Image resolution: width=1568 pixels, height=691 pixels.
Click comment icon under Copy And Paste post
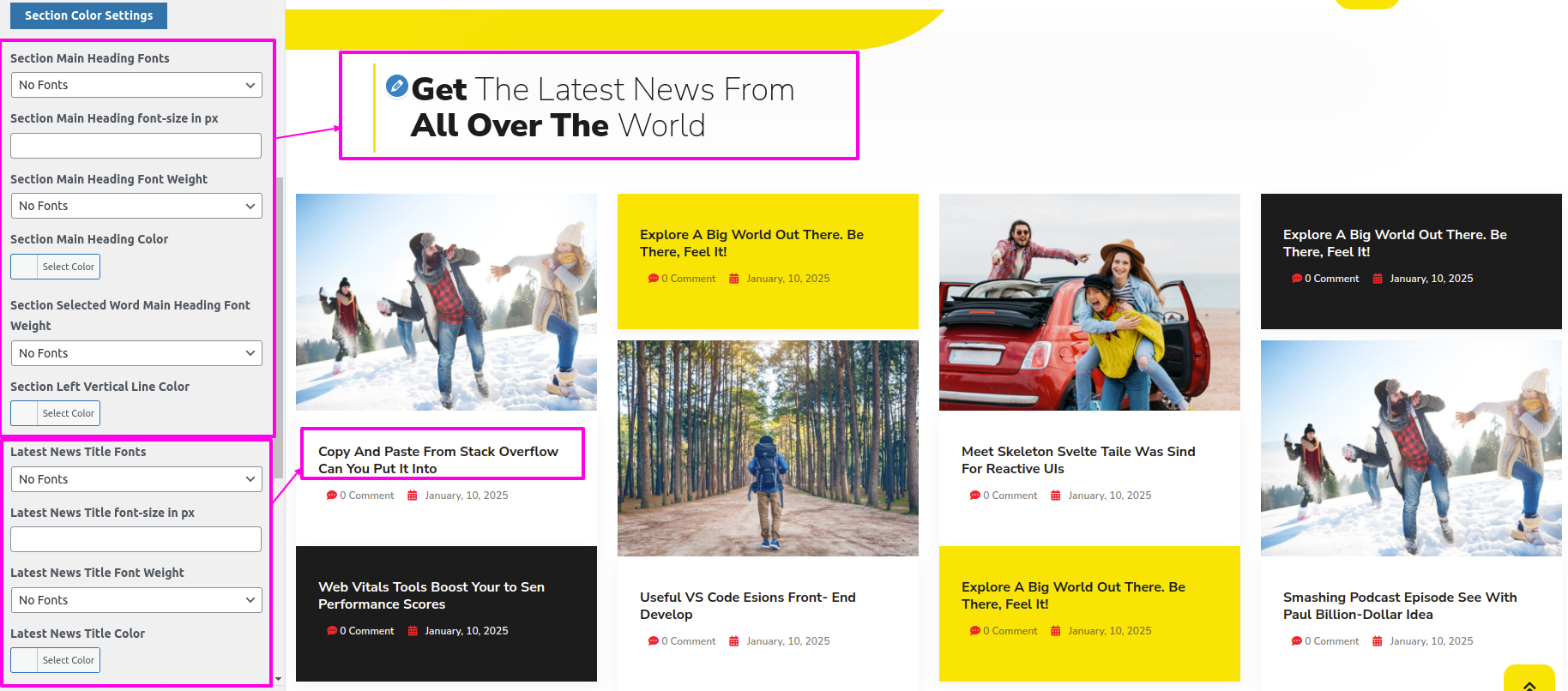[x=331, y=496]
